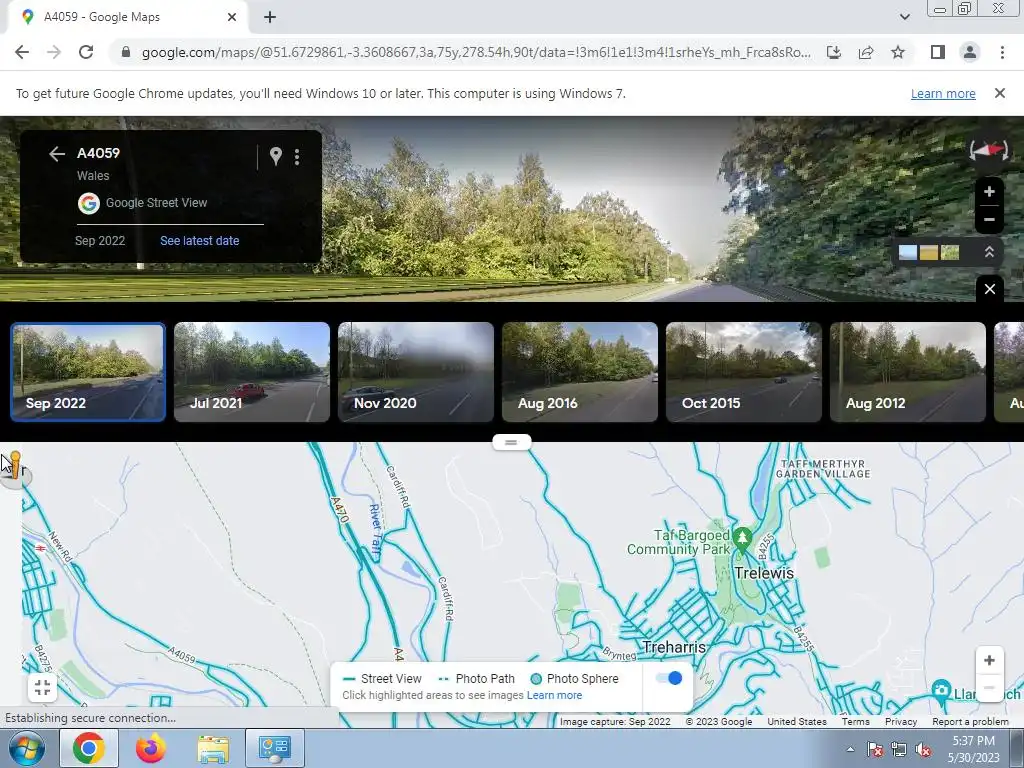
Task: Click Learn more about Chrome updates
Action: (943, 93)
